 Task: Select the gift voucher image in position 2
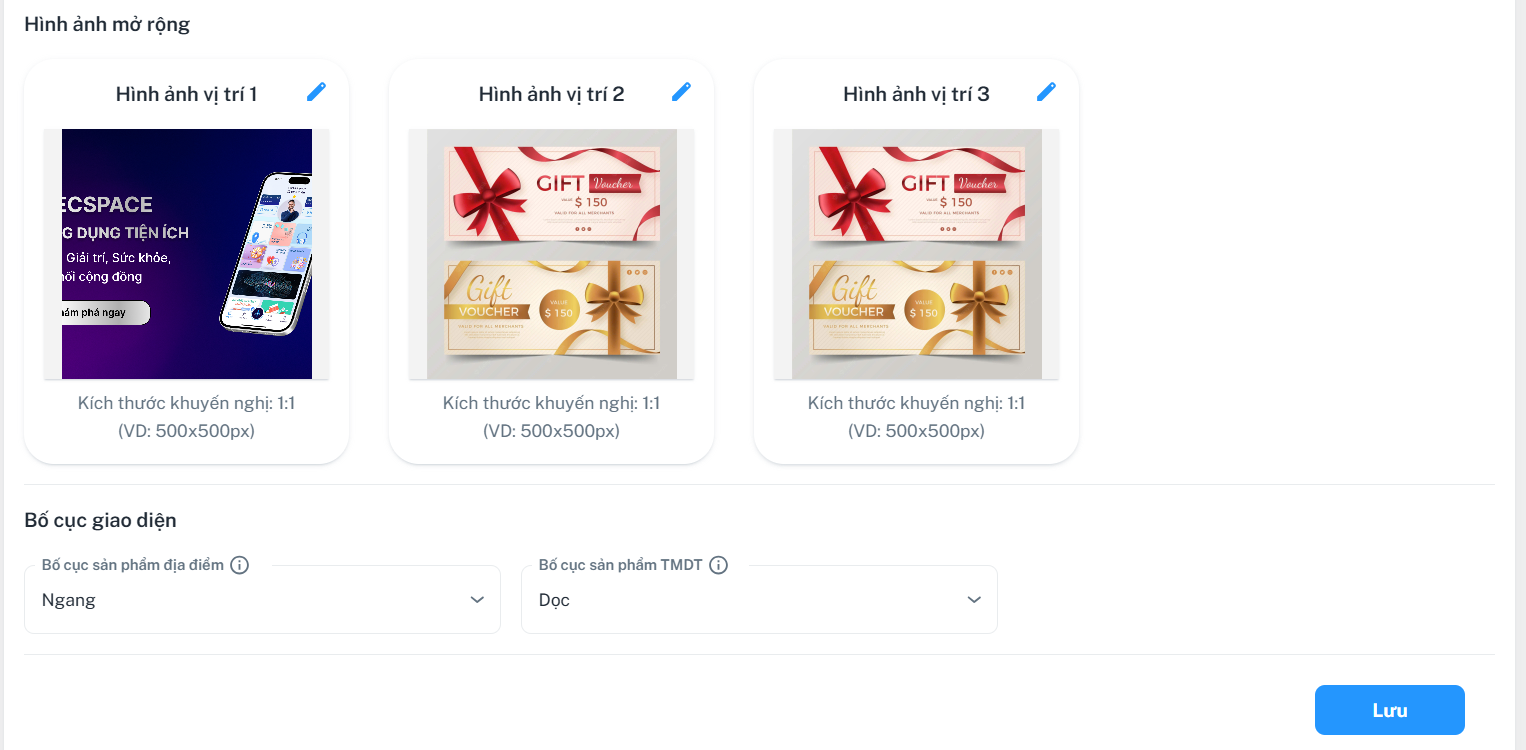click(x=552, y=254)
